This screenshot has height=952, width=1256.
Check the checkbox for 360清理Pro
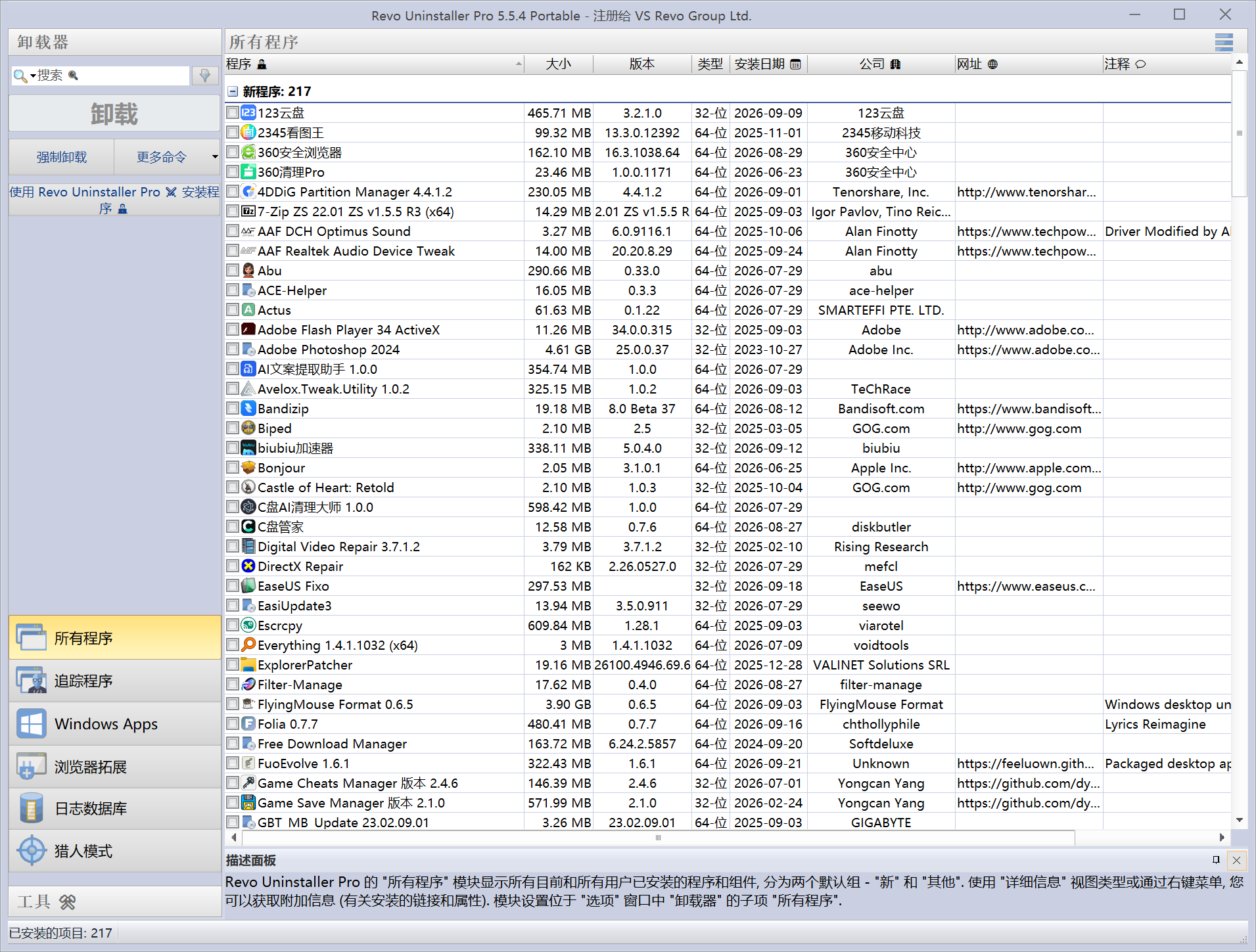[x=232, y=171]
